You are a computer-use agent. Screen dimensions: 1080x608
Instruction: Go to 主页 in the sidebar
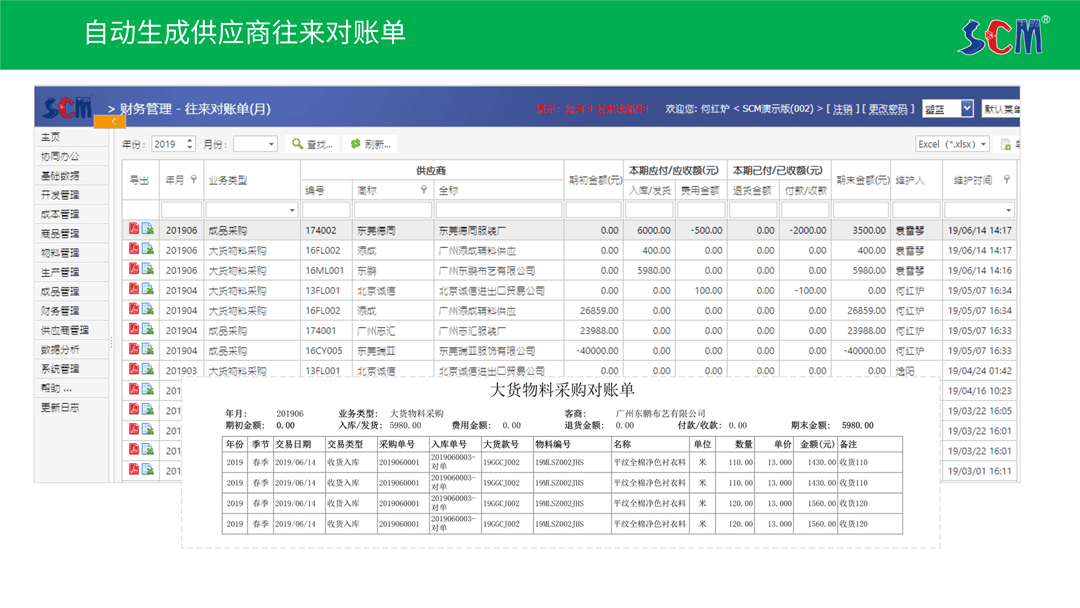51,137
